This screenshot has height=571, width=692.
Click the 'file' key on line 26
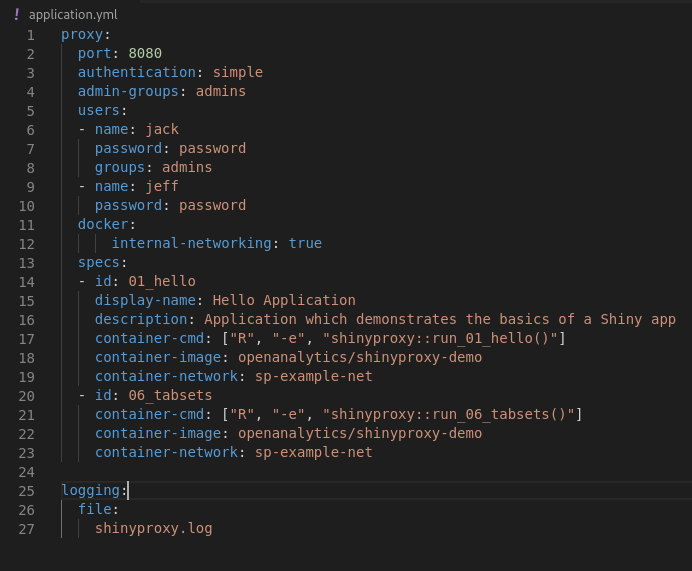point(95,509)
